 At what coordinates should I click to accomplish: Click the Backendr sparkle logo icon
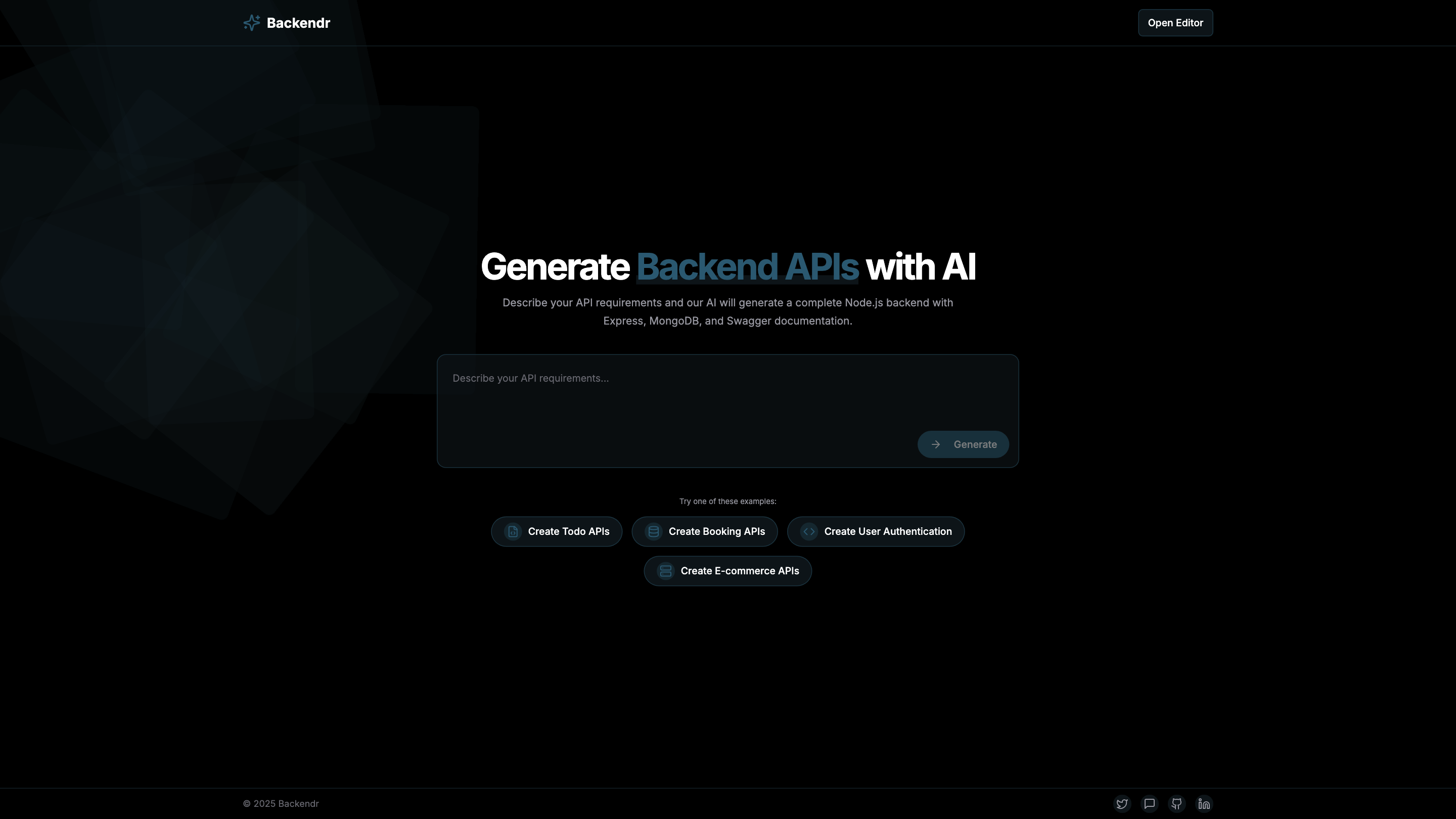click(252, 23)
